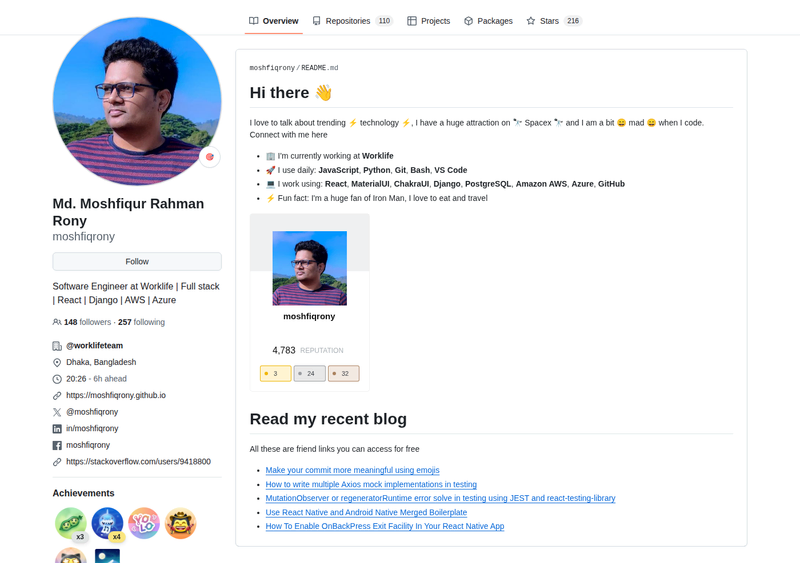Open the stackoverflow.com/users/9418800 link
This screenshot has height=563, width=800.
(x=138, y=461)
